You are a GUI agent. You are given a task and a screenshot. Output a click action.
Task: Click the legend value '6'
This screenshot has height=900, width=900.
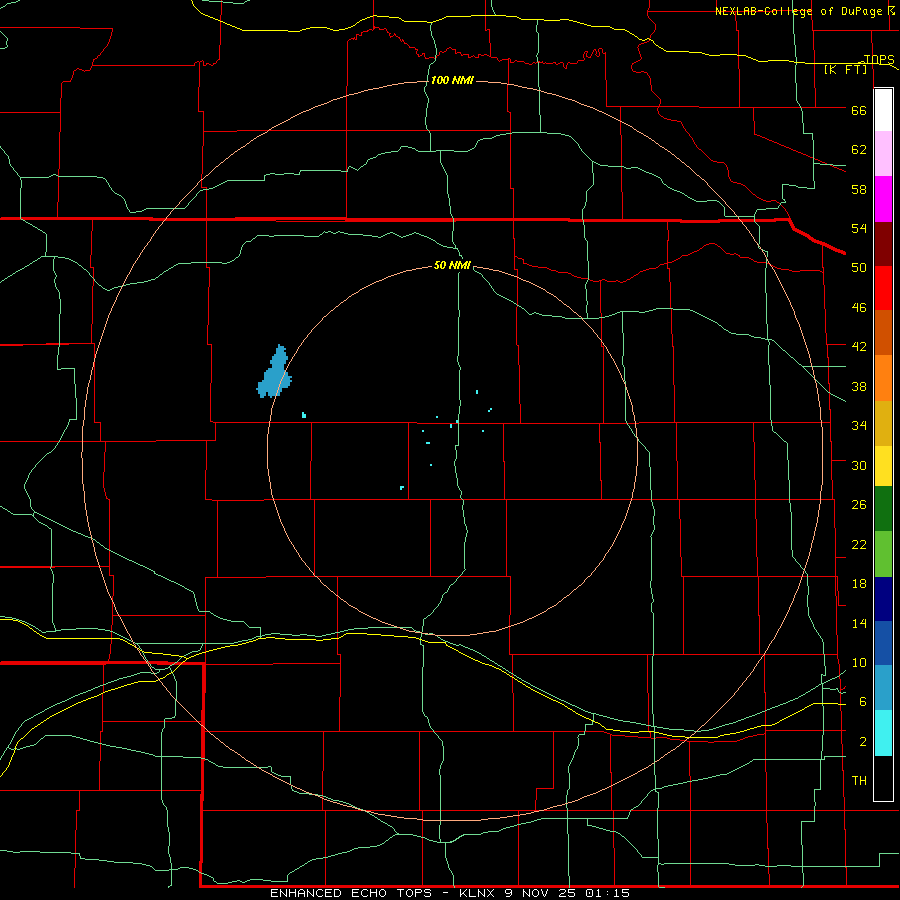pos(863,701)
